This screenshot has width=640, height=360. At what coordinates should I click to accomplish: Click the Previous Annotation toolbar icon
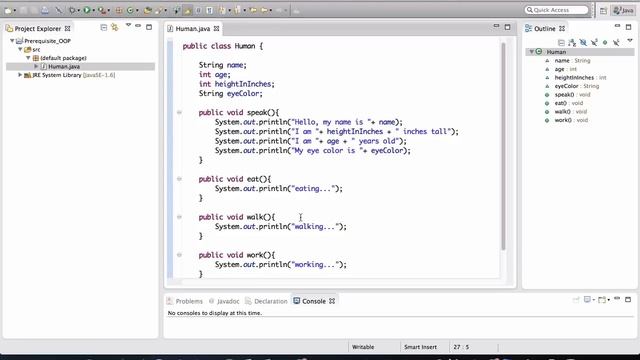click(x=238, y=10)
